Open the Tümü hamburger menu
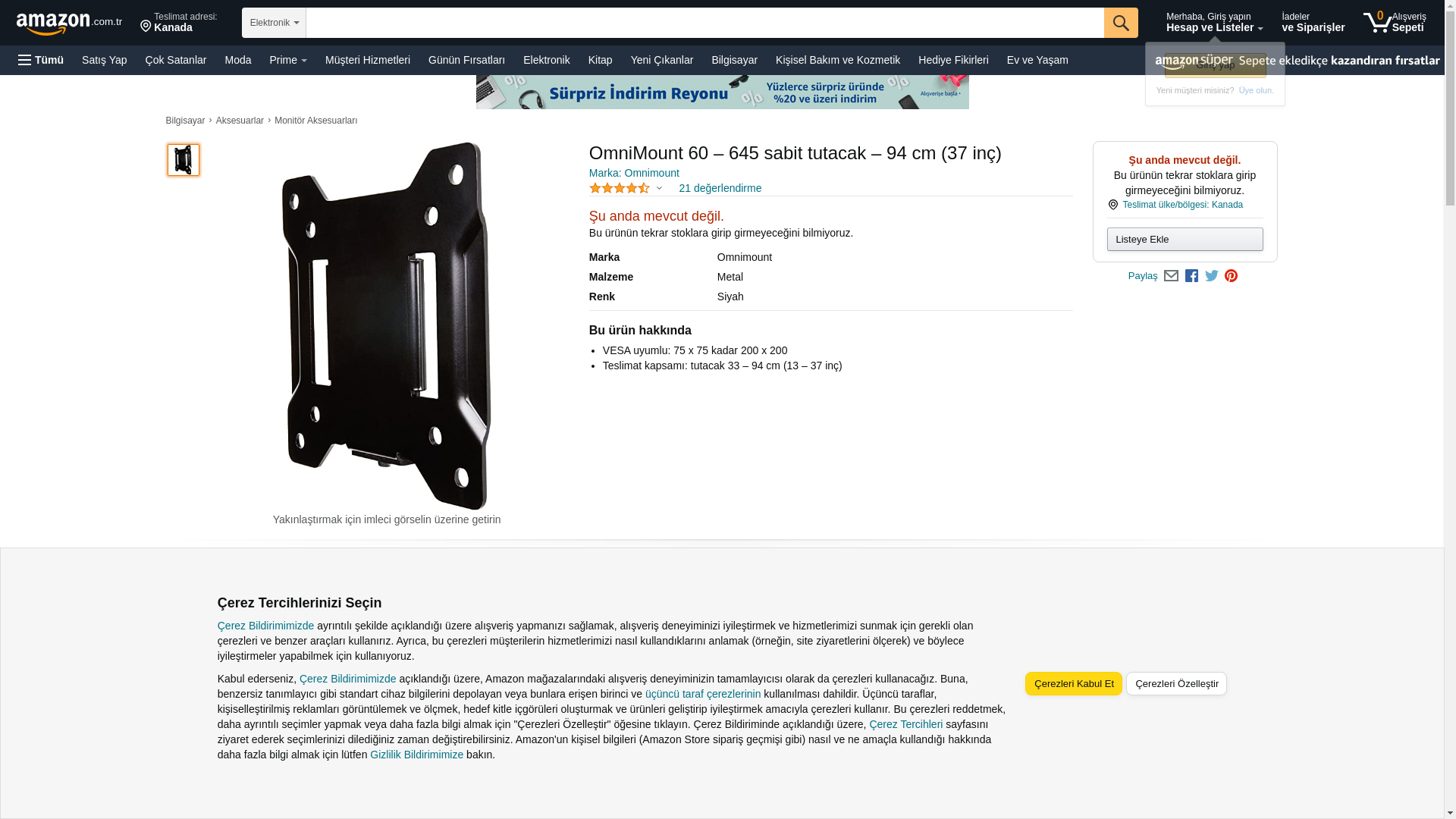Image resolution: width=1456 pixels, height=819 pixels. [x=41, y=60]
